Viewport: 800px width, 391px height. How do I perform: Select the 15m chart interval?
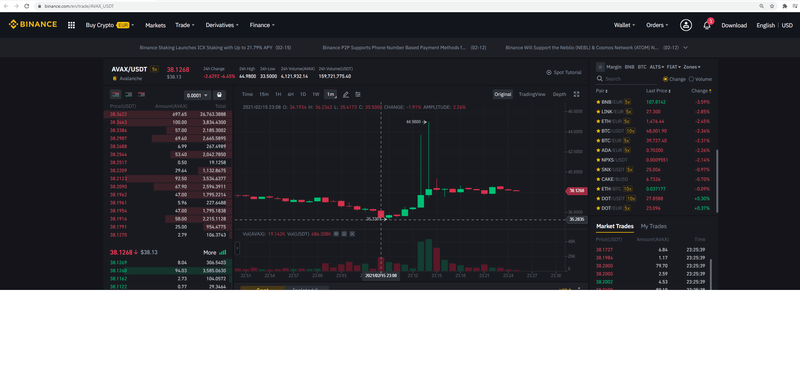(x=264, y=94)
